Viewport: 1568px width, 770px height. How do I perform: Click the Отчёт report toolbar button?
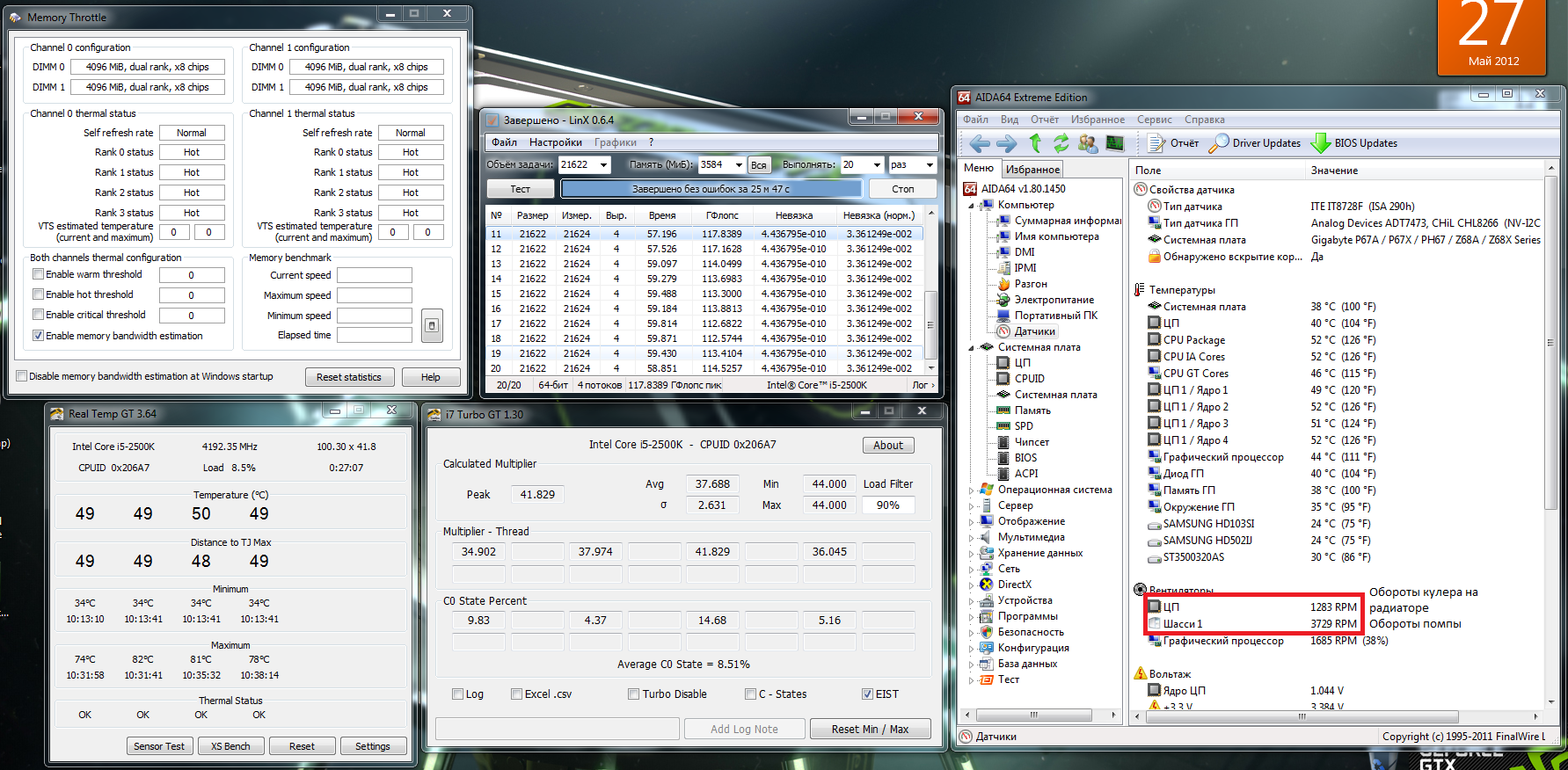[x=1173, y=143]
